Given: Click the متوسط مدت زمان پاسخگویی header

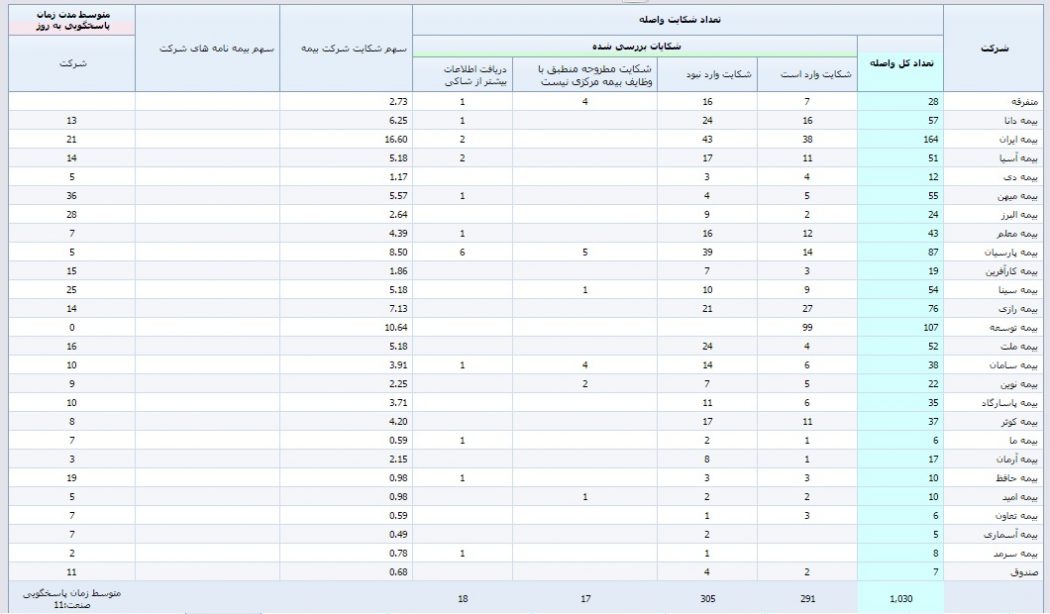Looking at the screenshot, I should [x=72, y=20].
